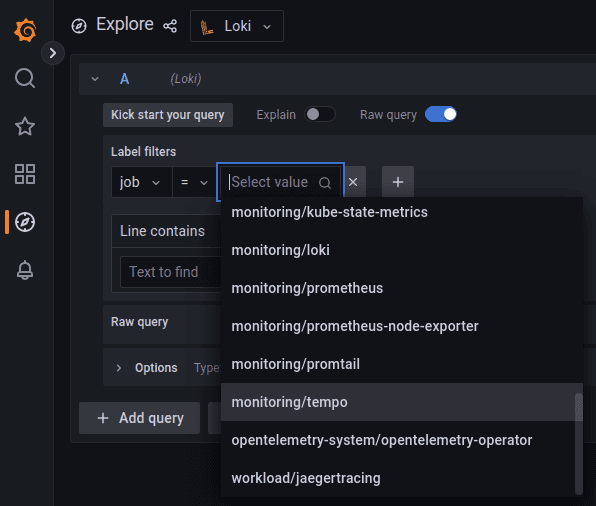Select opentelemetry-system/opentelemetry-operator option

pos(402,440)
